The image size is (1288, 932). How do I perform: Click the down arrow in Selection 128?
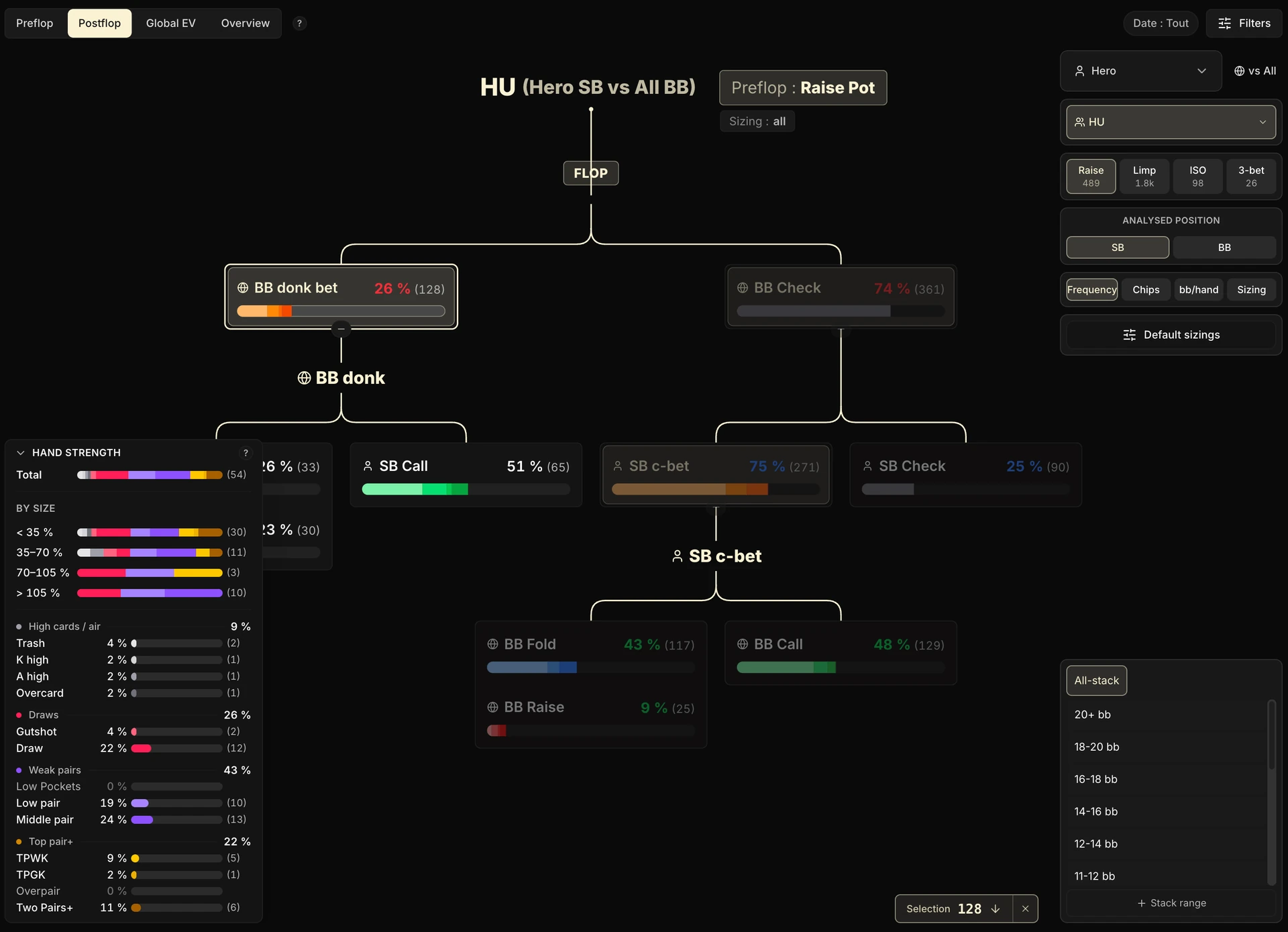point(996,909)
